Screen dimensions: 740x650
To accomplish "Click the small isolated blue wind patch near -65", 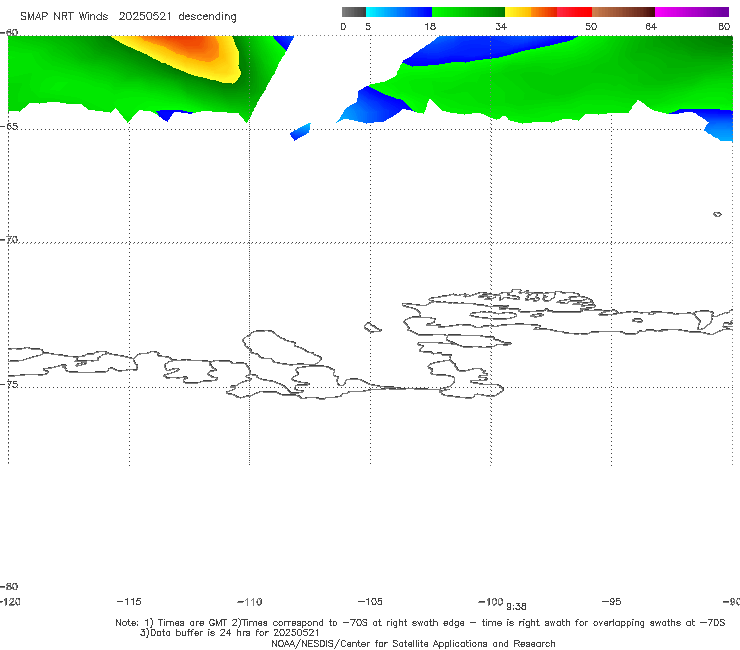I will pyautogui.click(x=301, y=132).
